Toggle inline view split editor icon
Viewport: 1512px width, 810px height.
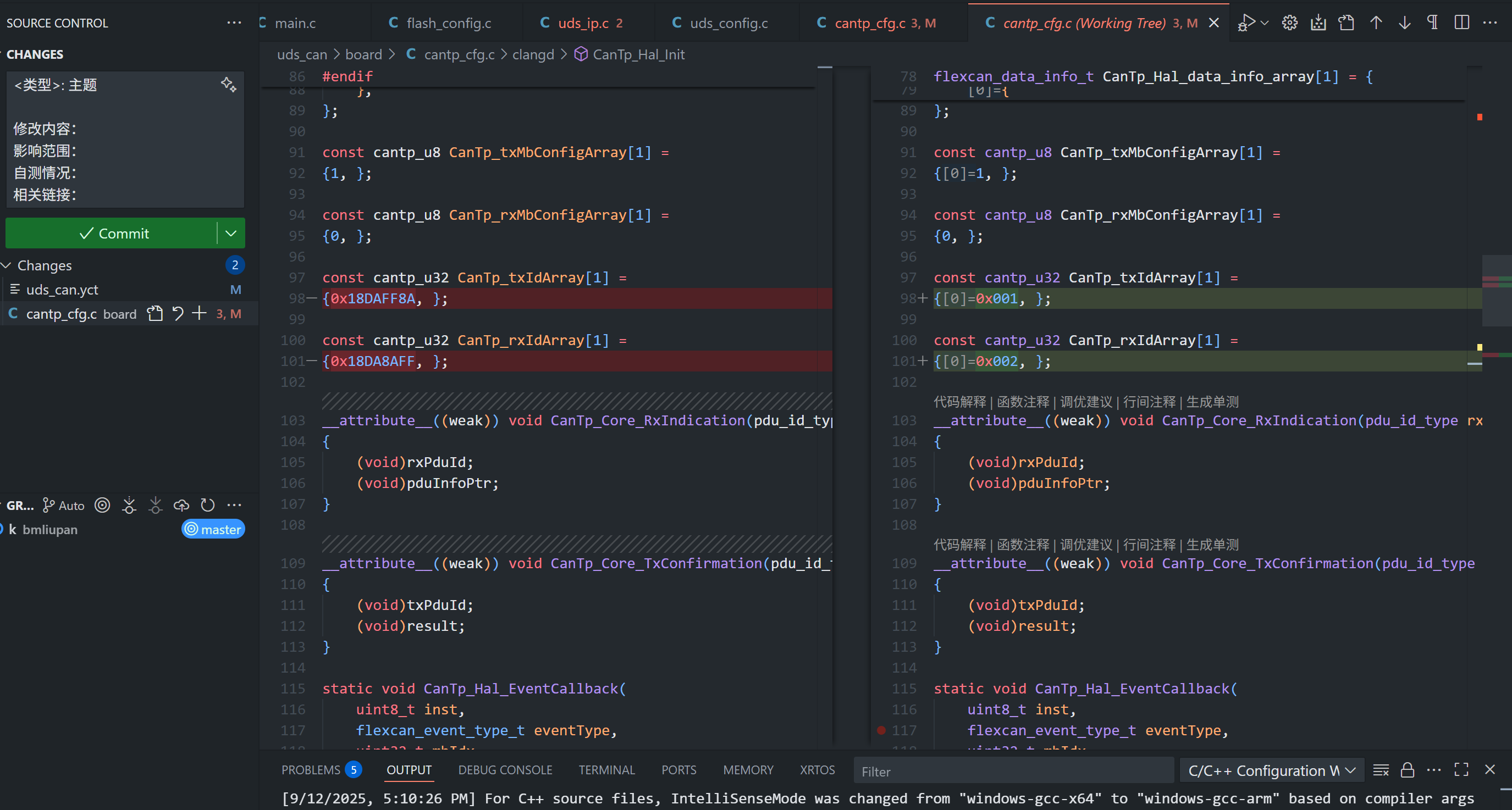tap(1461, 23)
